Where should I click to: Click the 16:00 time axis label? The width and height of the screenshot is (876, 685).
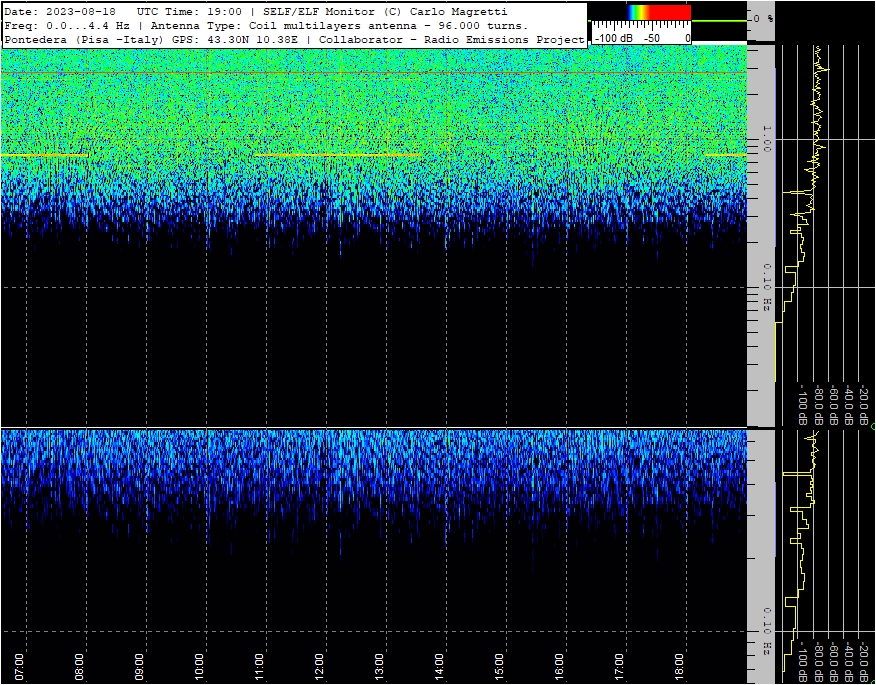pos(559,667)
